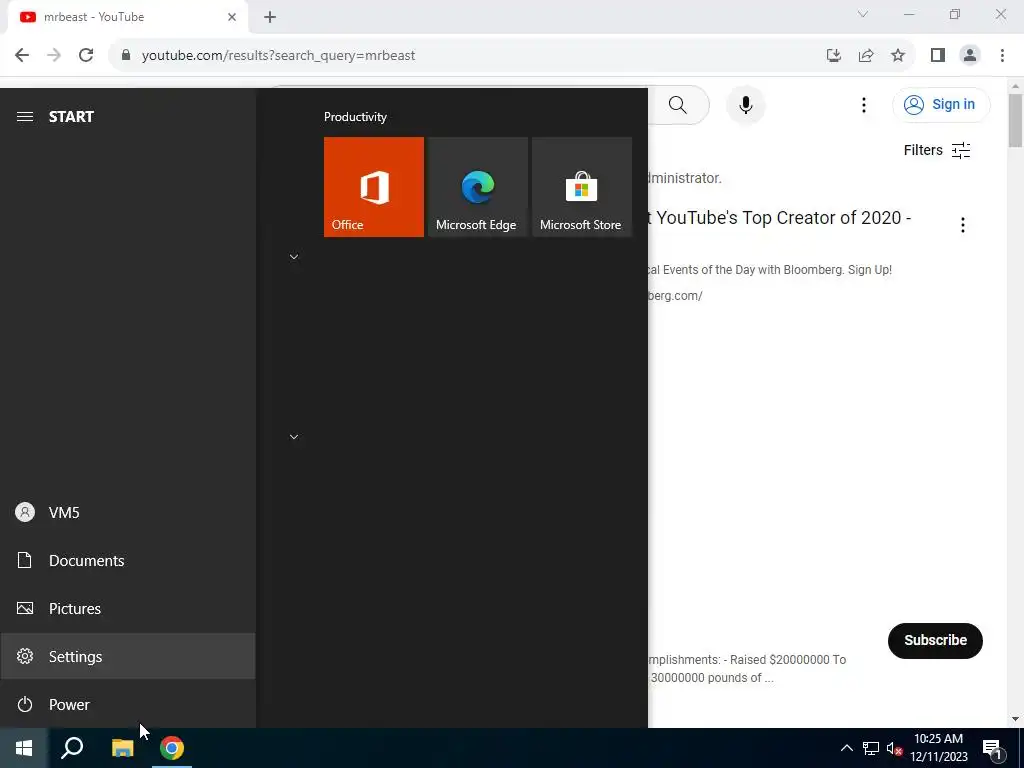Open Chrome three-dot menu
The height and width of the screenshot is (768, 1024).
tap(1002, 56)
